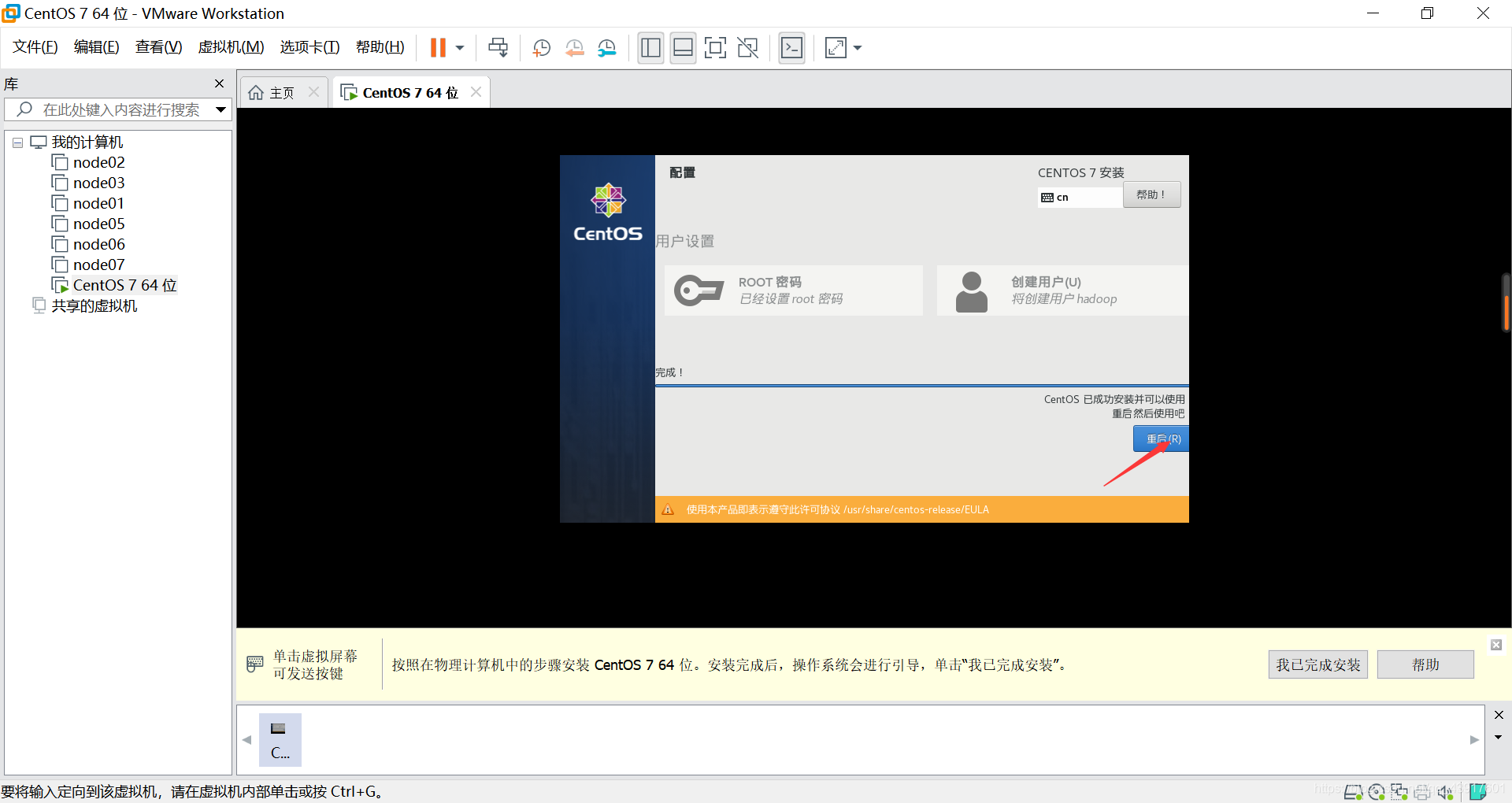This screenshot has width=1512, height=803.
Task: Click the CD/DVD drive status icon
Action: pyautogui.click(x=1377, y=792)
